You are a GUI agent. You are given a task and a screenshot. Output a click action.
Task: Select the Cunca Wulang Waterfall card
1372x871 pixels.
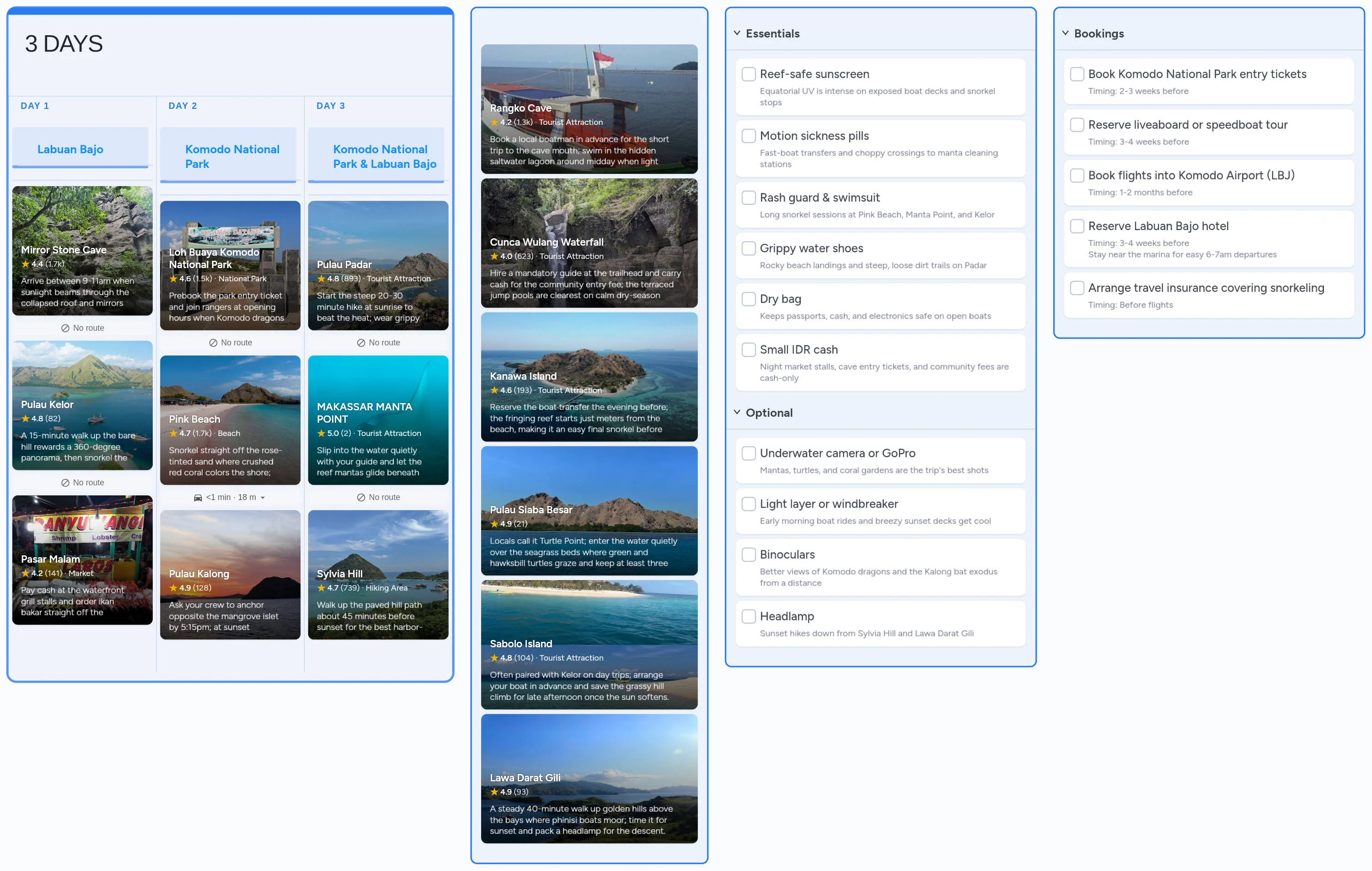pyautogui.click(x=589, y=243)
